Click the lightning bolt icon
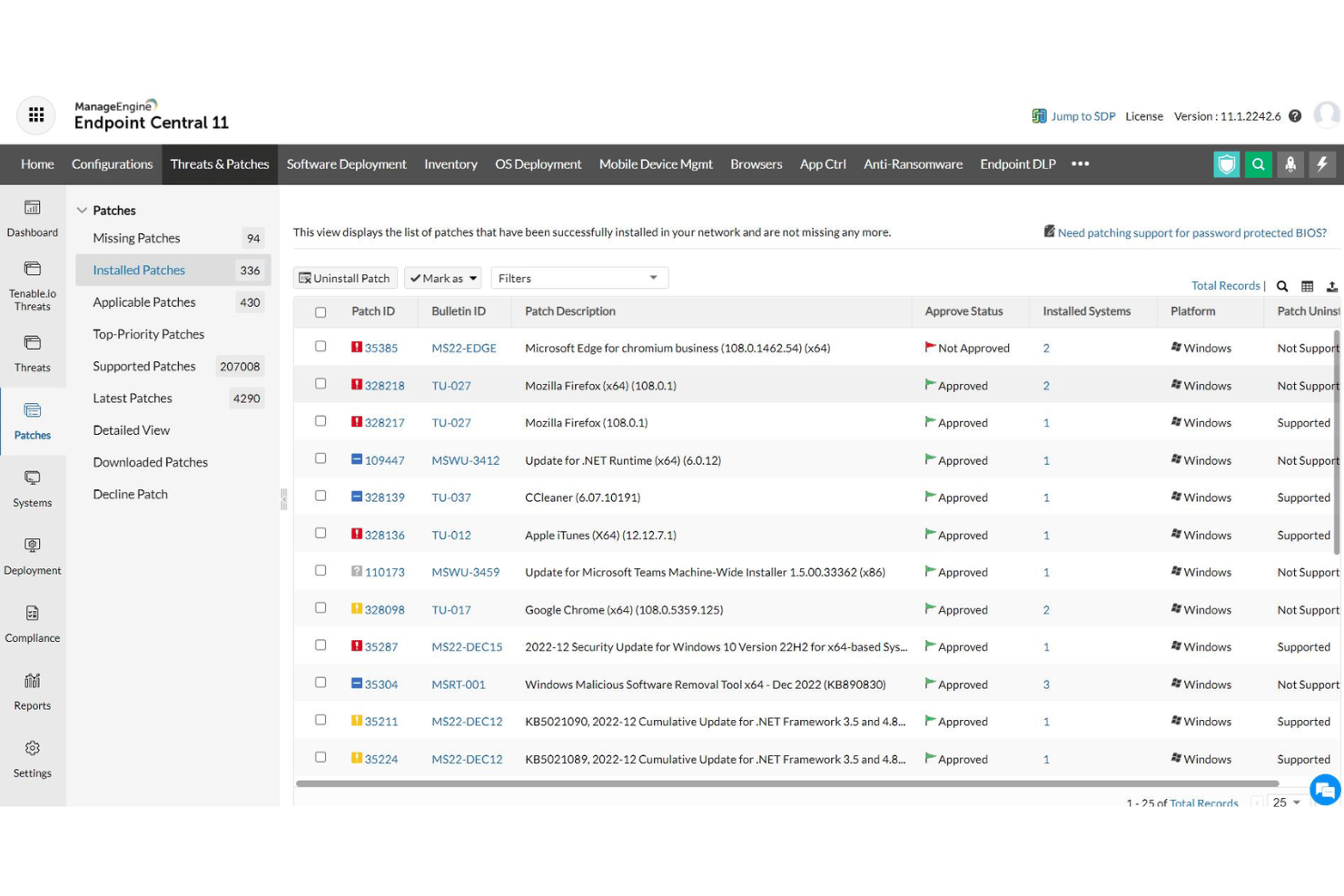Screen dimensions: 1344x896 [x=1322, y=164]
